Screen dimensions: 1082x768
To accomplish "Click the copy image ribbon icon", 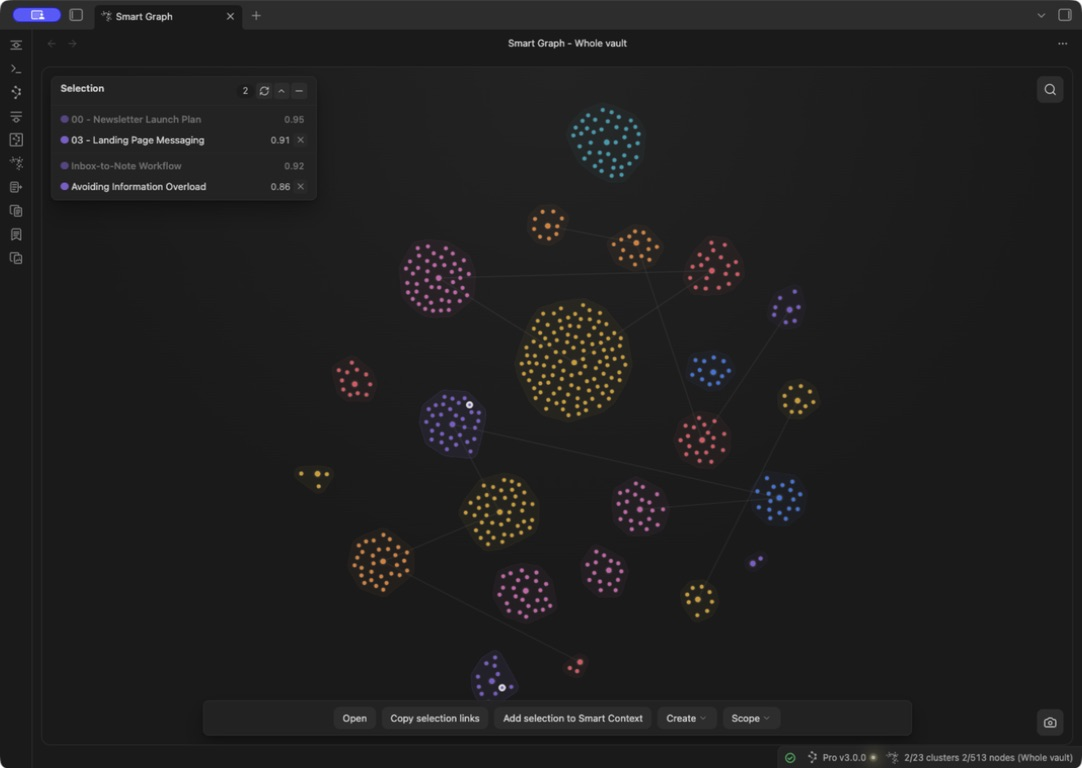I will click(x=16, y=258).
